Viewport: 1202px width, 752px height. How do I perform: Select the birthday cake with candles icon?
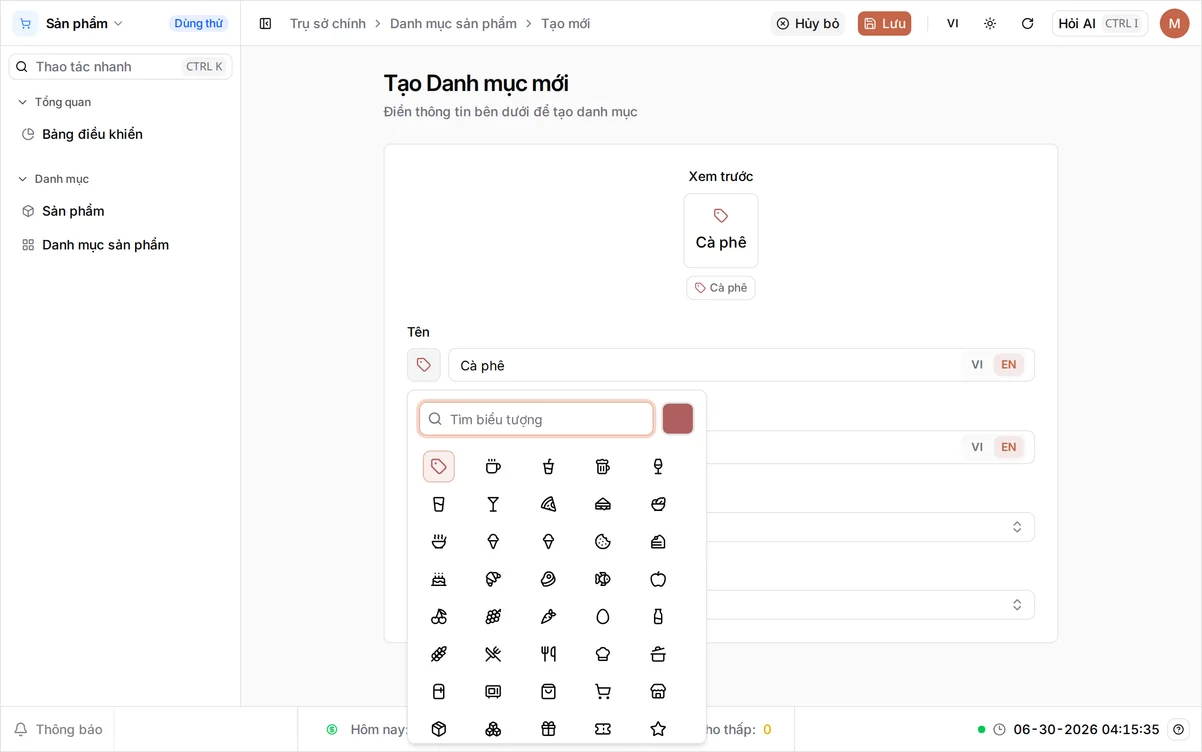tap(439, 579)
